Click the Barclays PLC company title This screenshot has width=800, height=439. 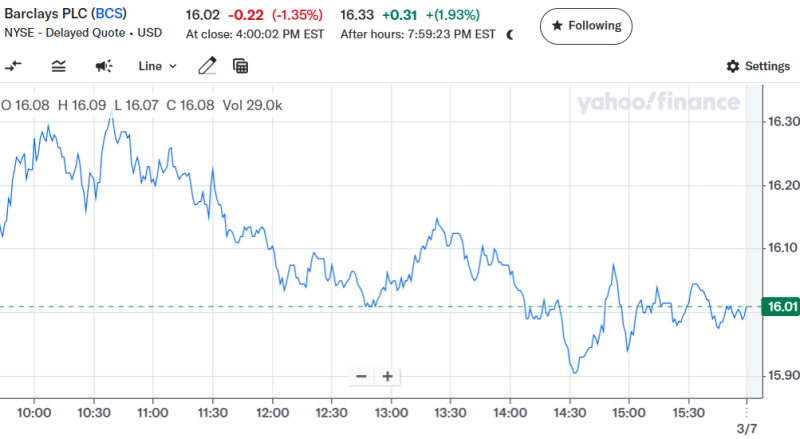[44, 15]
